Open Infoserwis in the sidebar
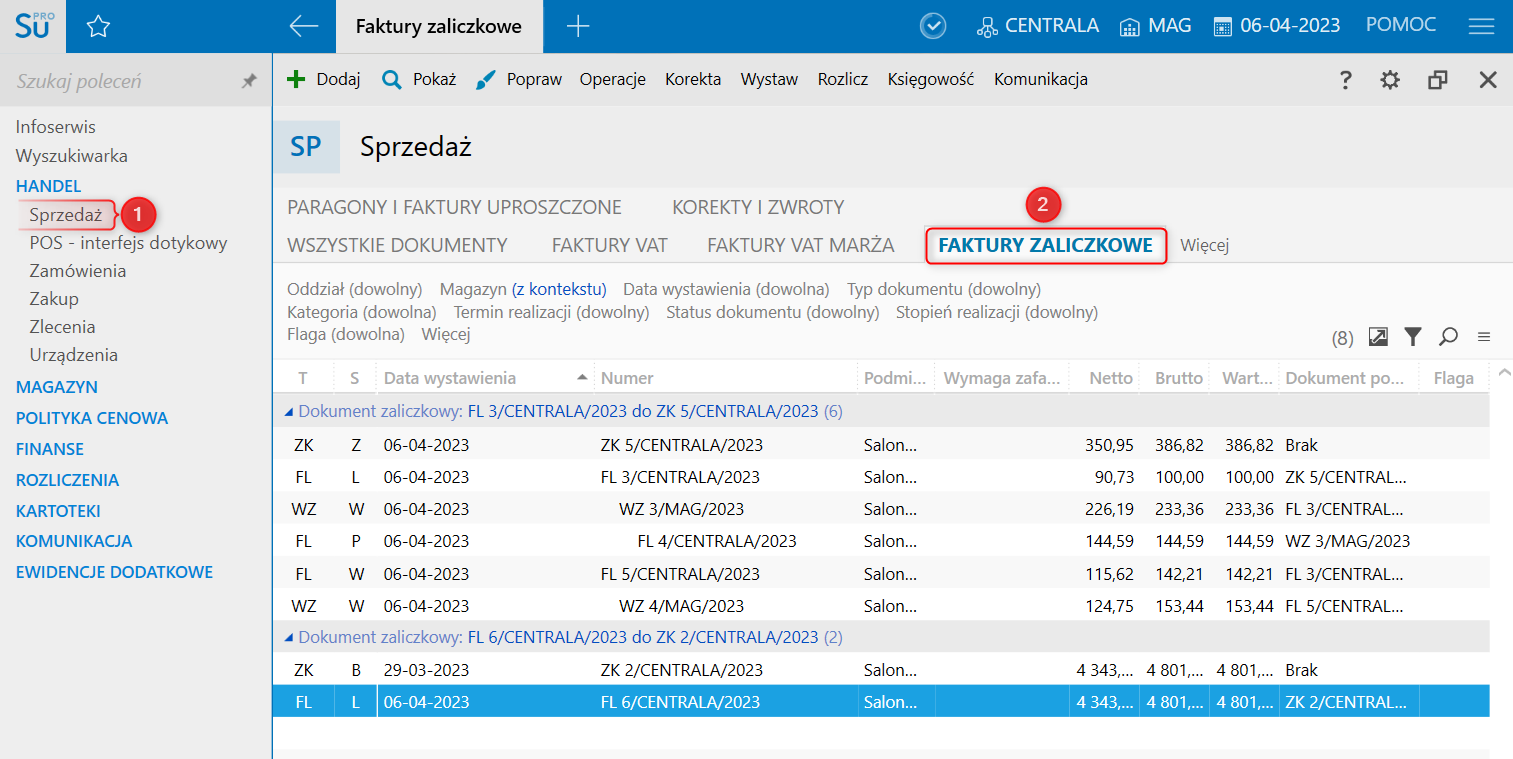This screenshot has width=1513, height=759. click(x=56, y=127)
